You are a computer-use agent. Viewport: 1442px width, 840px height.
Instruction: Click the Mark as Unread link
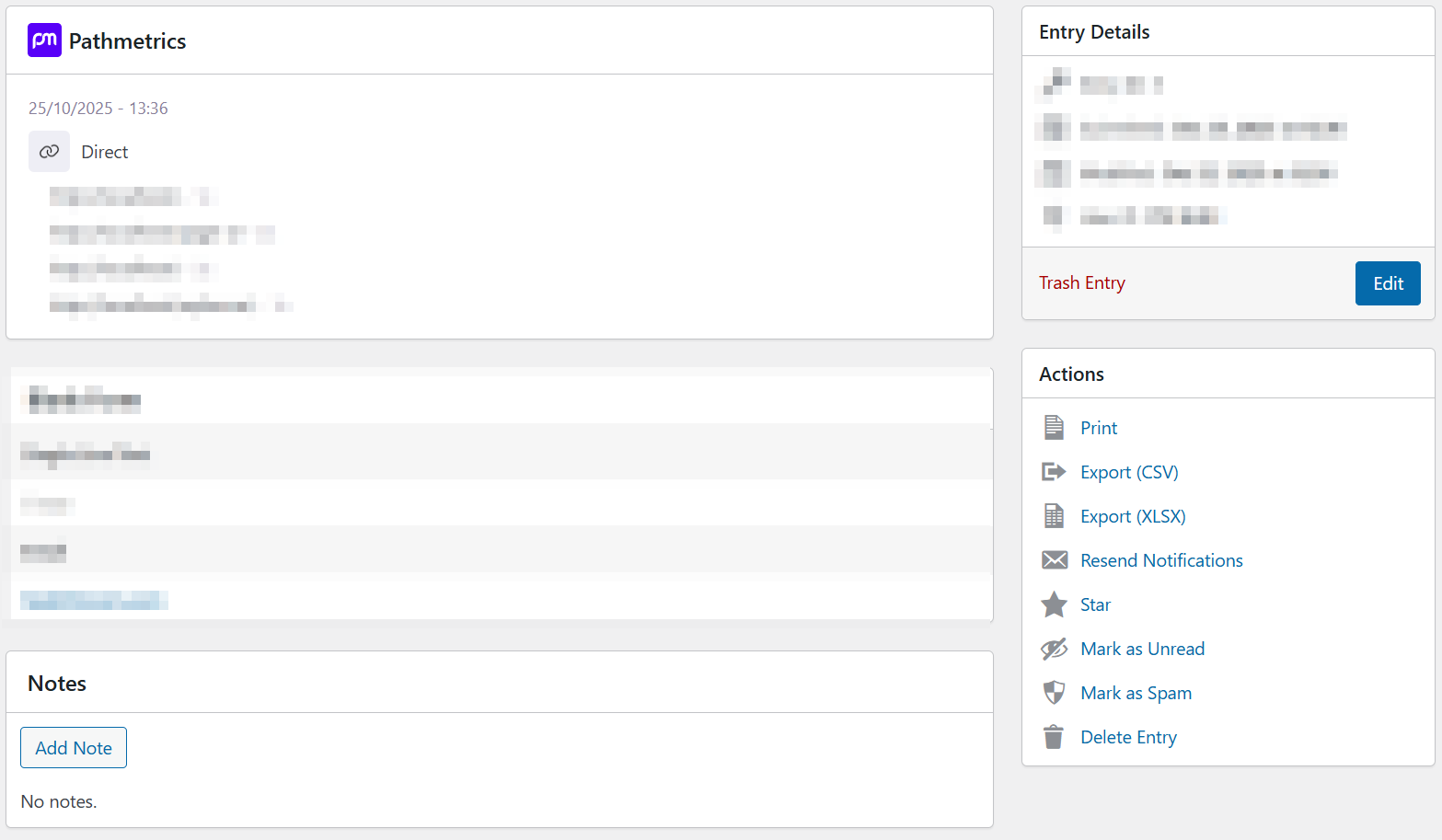point(1142,649)
